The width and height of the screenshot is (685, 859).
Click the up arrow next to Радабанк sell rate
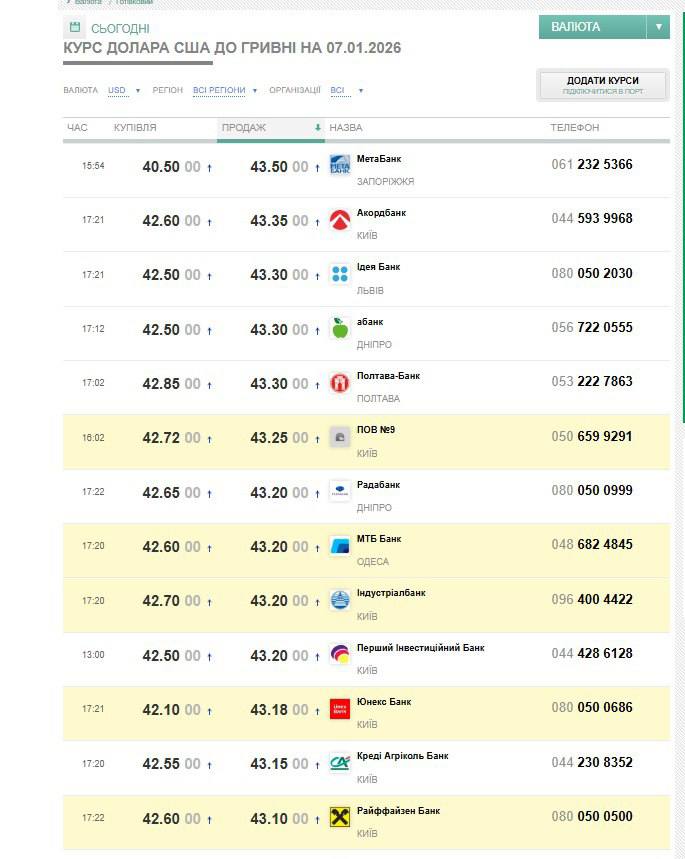pos(316,491)
